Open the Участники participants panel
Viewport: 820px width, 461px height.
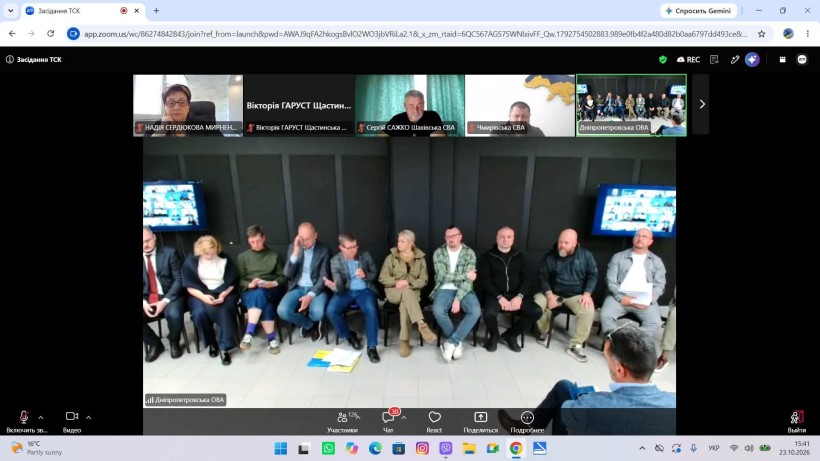(x=343, y=421)
